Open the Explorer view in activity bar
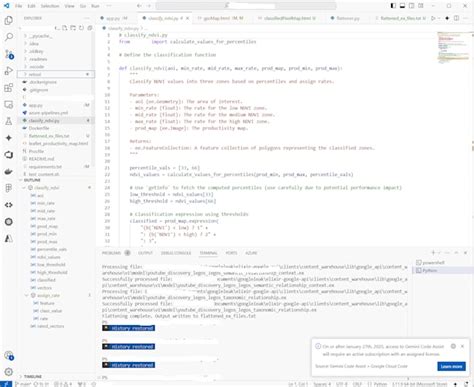The width and height of the screenshot is (474, 387). pos(9,20)
